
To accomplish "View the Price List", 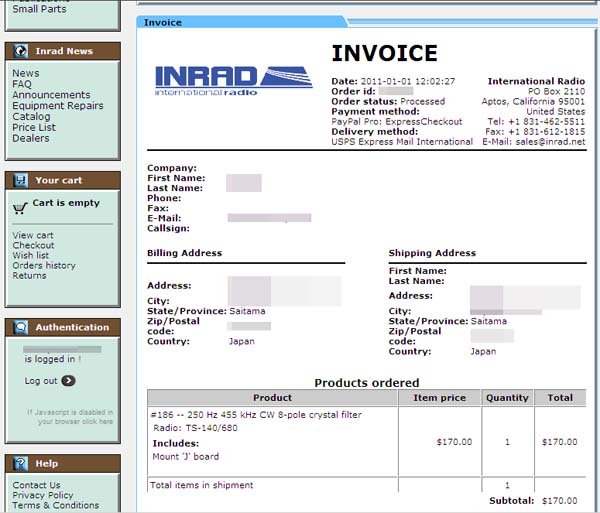I will click(x=34, y=127).
